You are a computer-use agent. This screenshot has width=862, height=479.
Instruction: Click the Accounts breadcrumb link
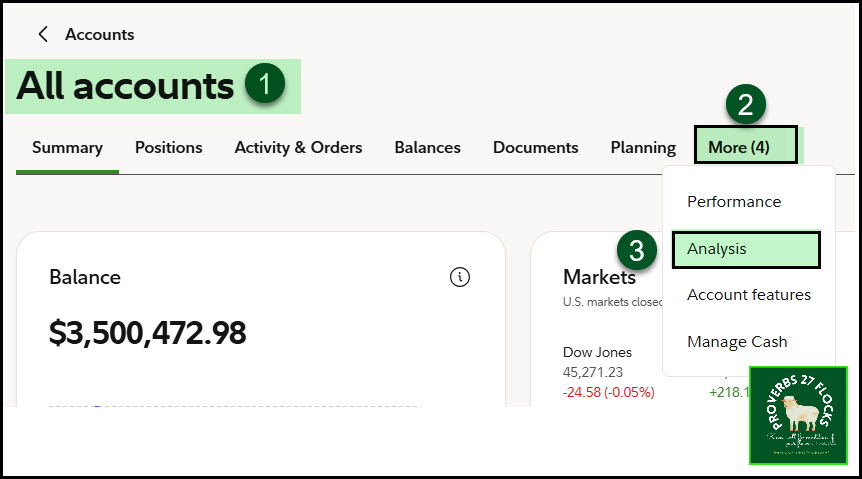click(x=99, y=34)
